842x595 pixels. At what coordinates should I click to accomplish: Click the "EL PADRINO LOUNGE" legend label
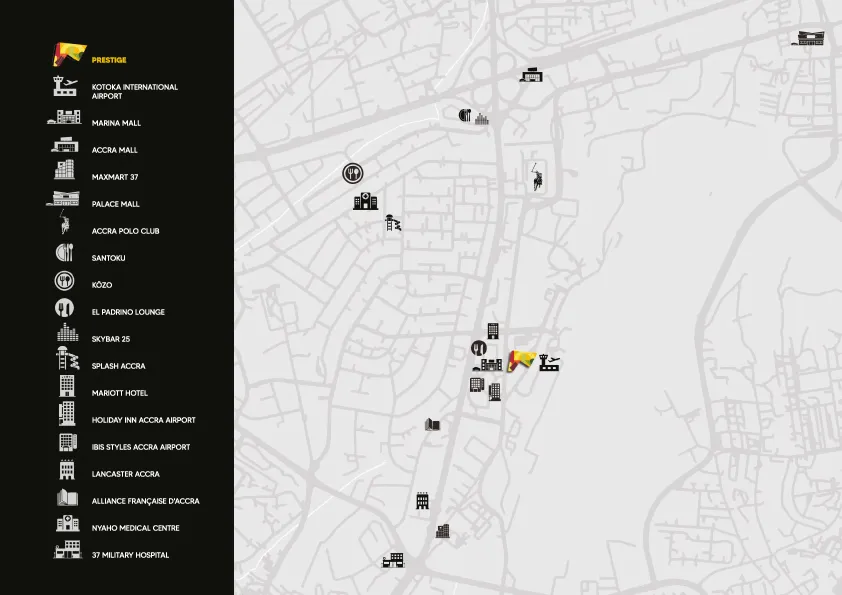[x=128, y=312]
